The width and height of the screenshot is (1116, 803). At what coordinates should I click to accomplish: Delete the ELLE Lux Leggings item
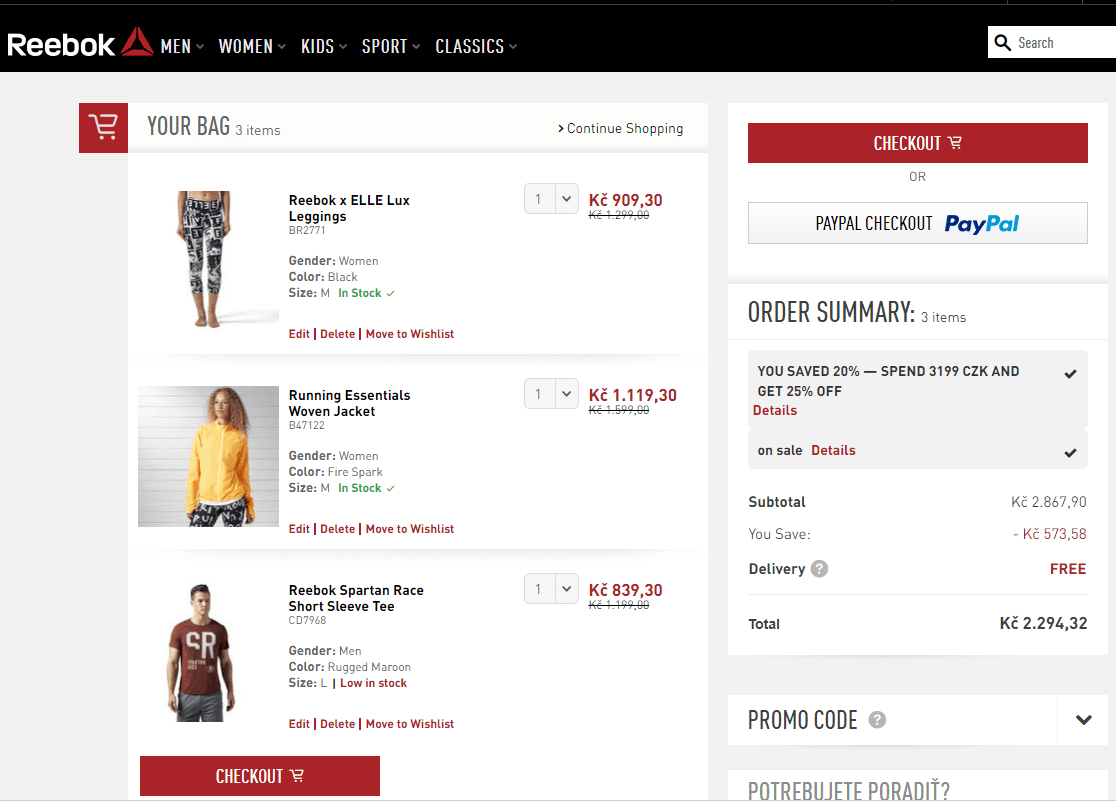pyautogui.click(x=337, y=334)
